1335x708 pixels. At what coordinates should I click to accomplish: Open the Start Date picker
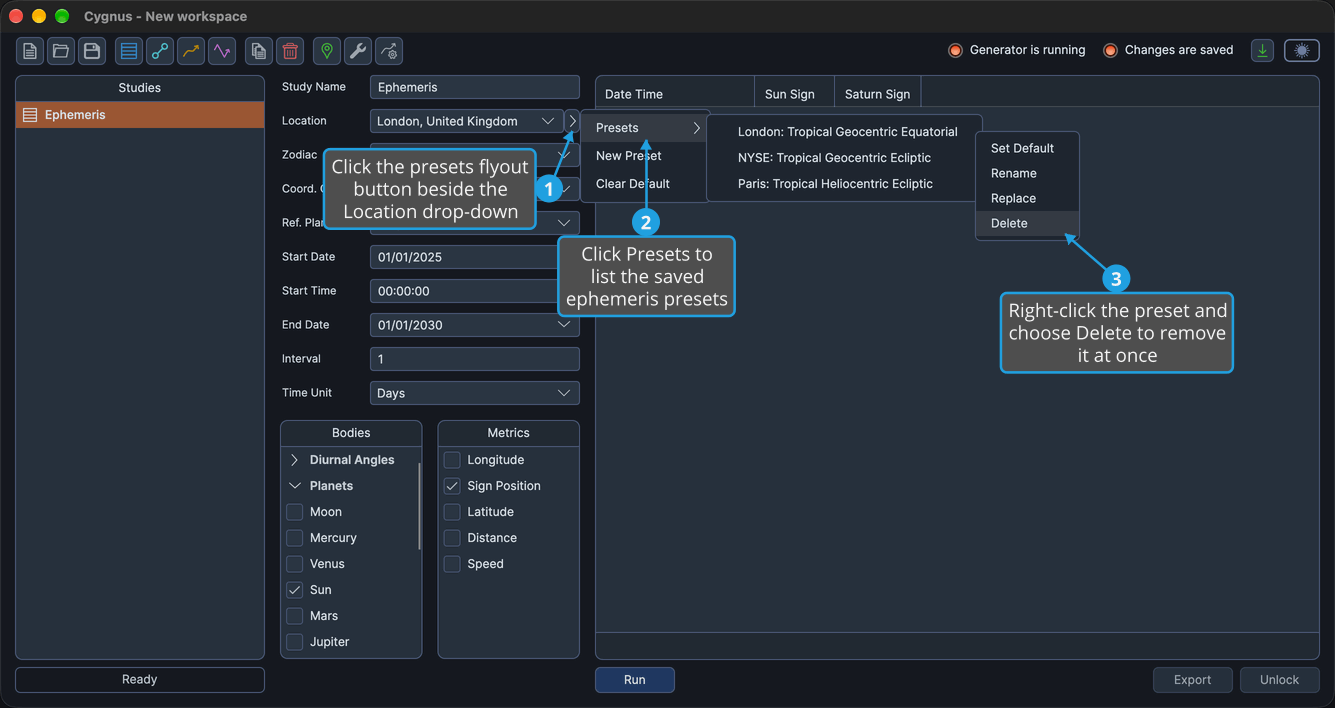pos(474,257)
